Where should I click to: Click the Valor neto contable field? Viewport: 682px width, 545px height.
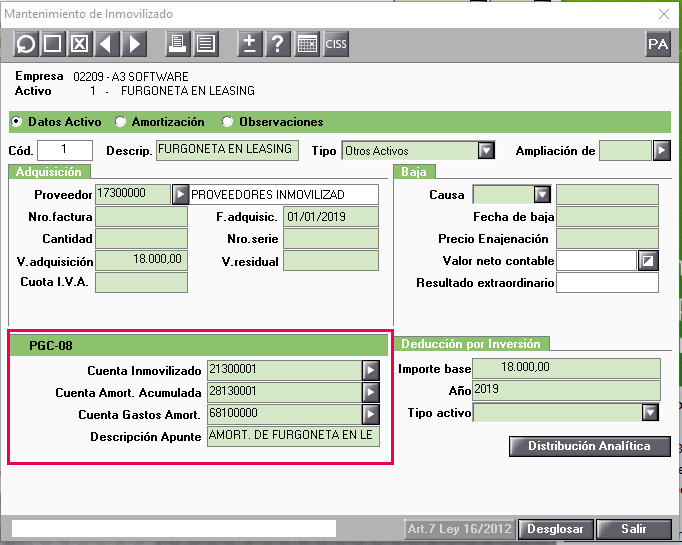pyautogui.click(x=596, y=261)
